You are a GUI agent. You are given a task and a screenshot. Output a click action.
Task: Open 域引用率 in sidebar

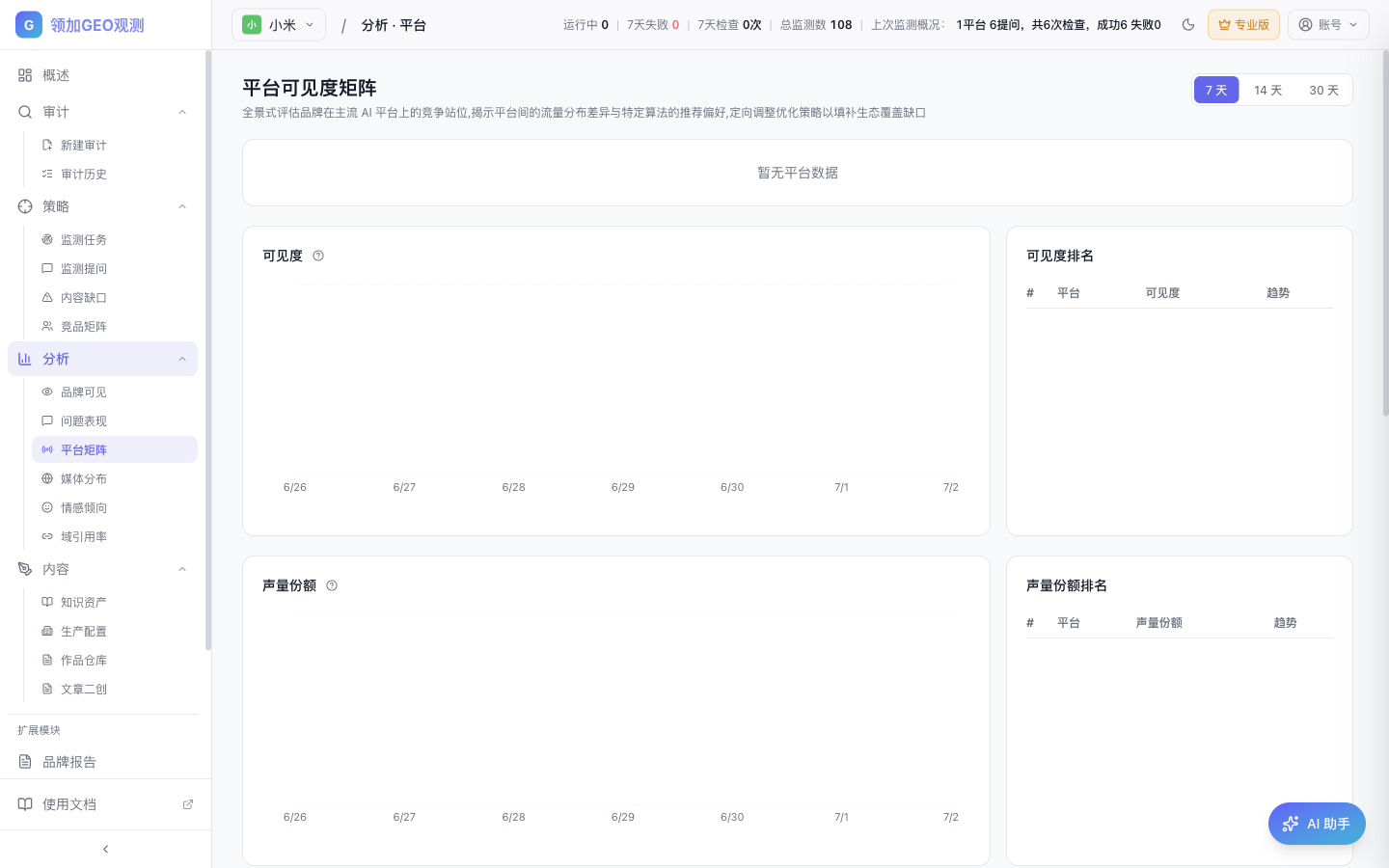click(x=115, y=536)
